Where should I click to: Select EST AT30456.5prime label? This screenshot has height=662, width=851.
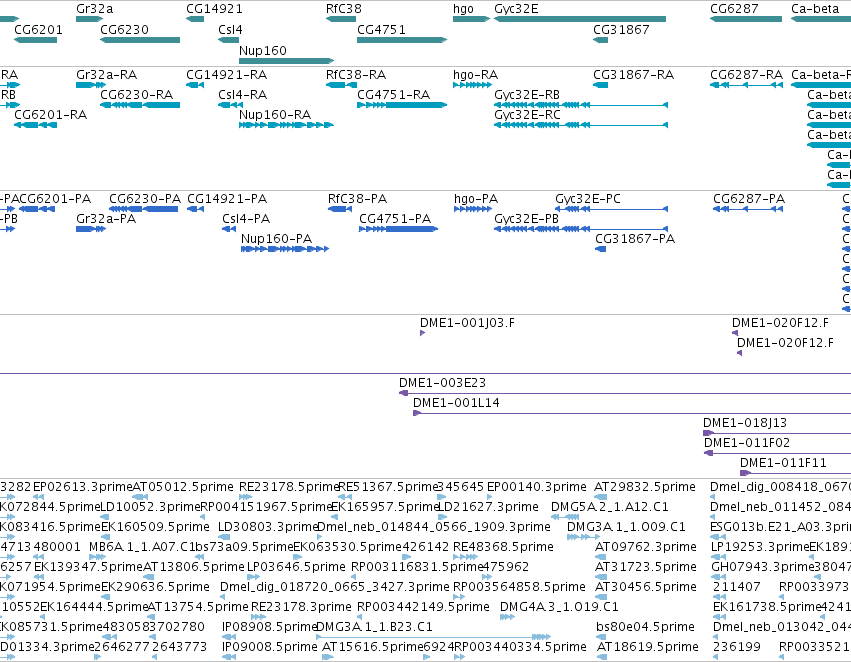[646, 587]
